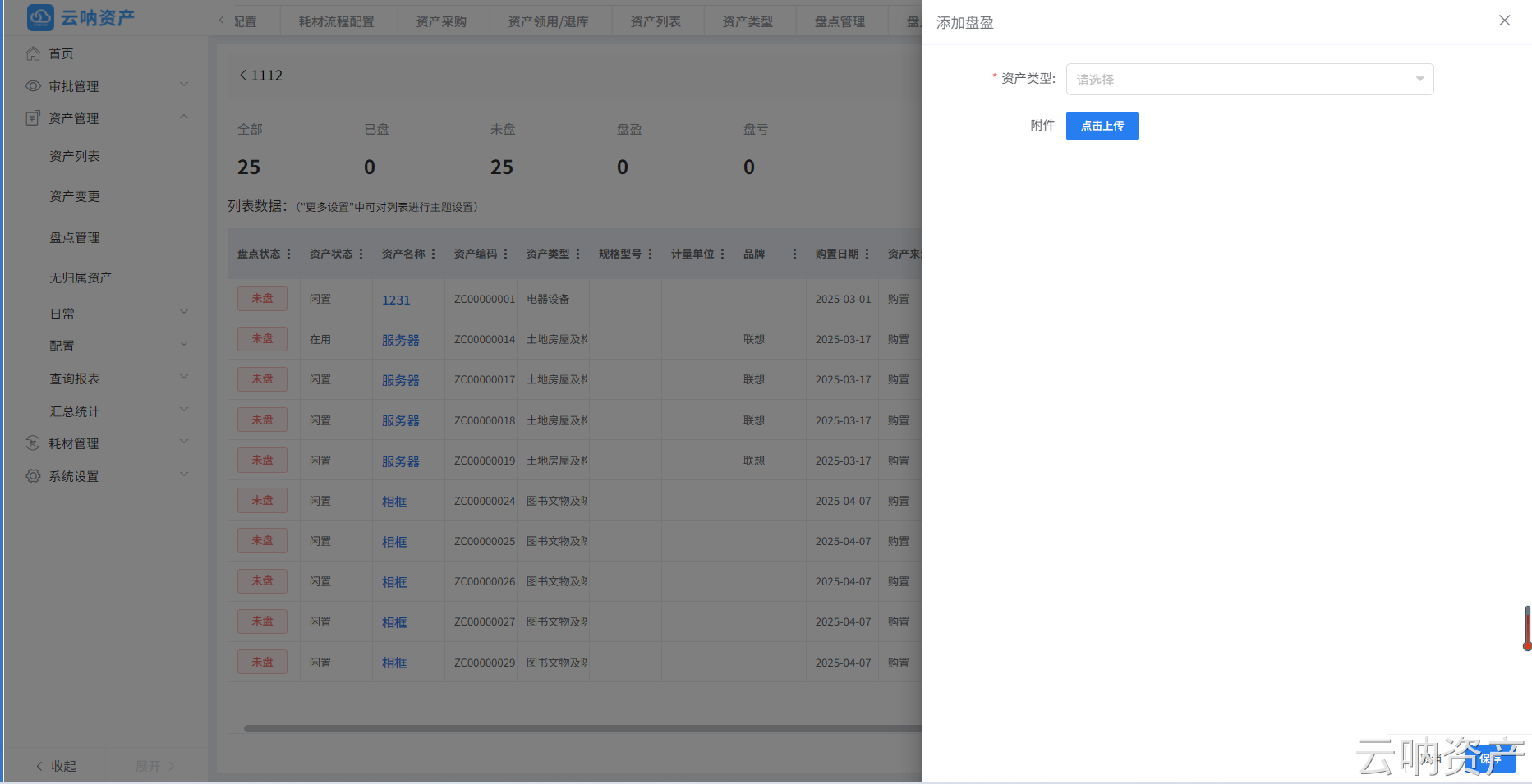Select the 盘亏 count statistic

[x=749, y=167]
